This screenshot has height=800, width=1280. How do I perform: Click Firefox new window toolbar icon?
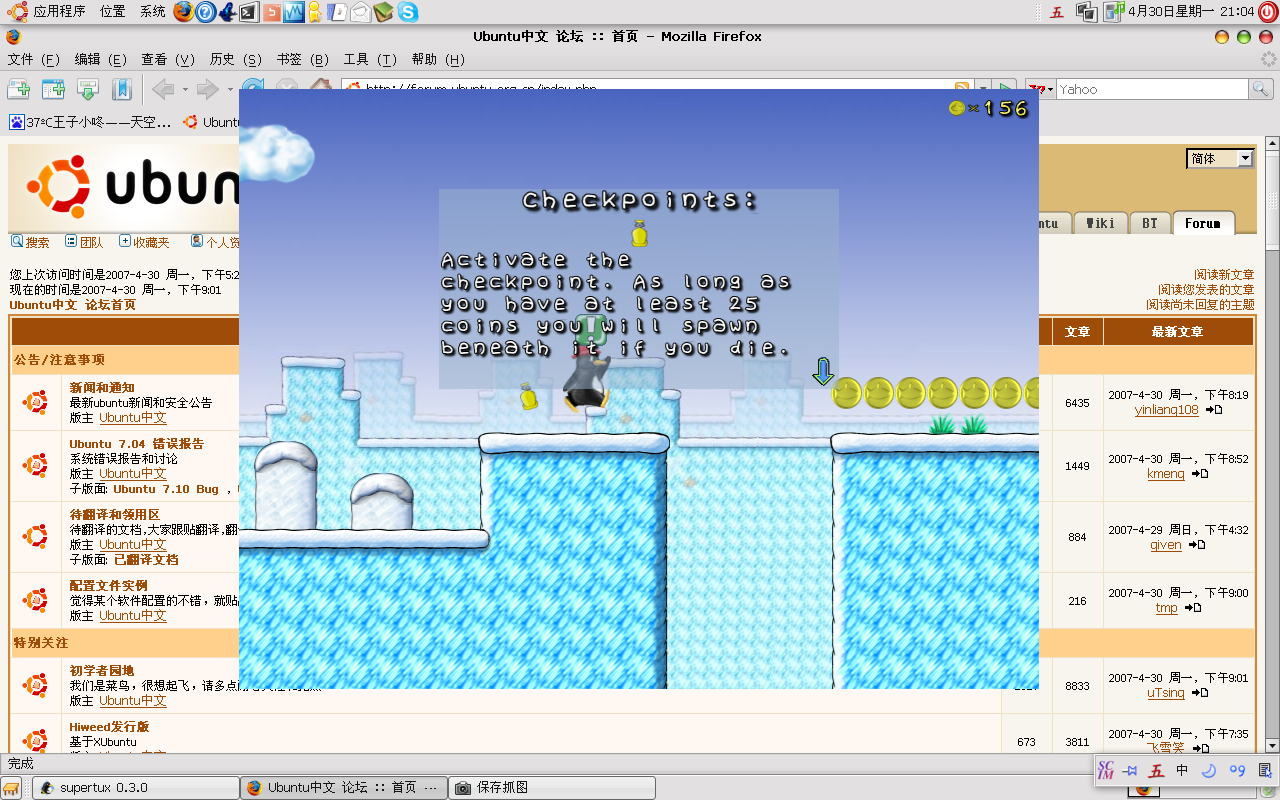coord(53,89)
